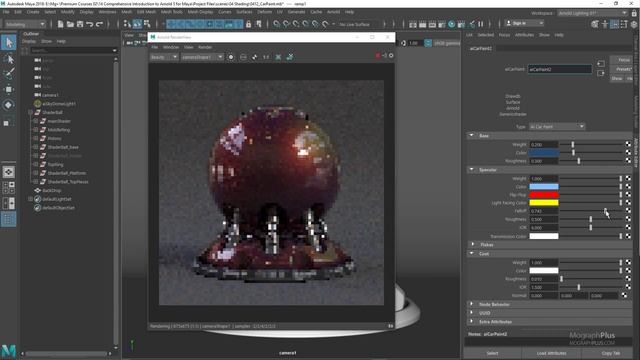The height and width of the screenshot is (360, 640).
Task: Click the lock selection padlock icon
Action: 248,24
